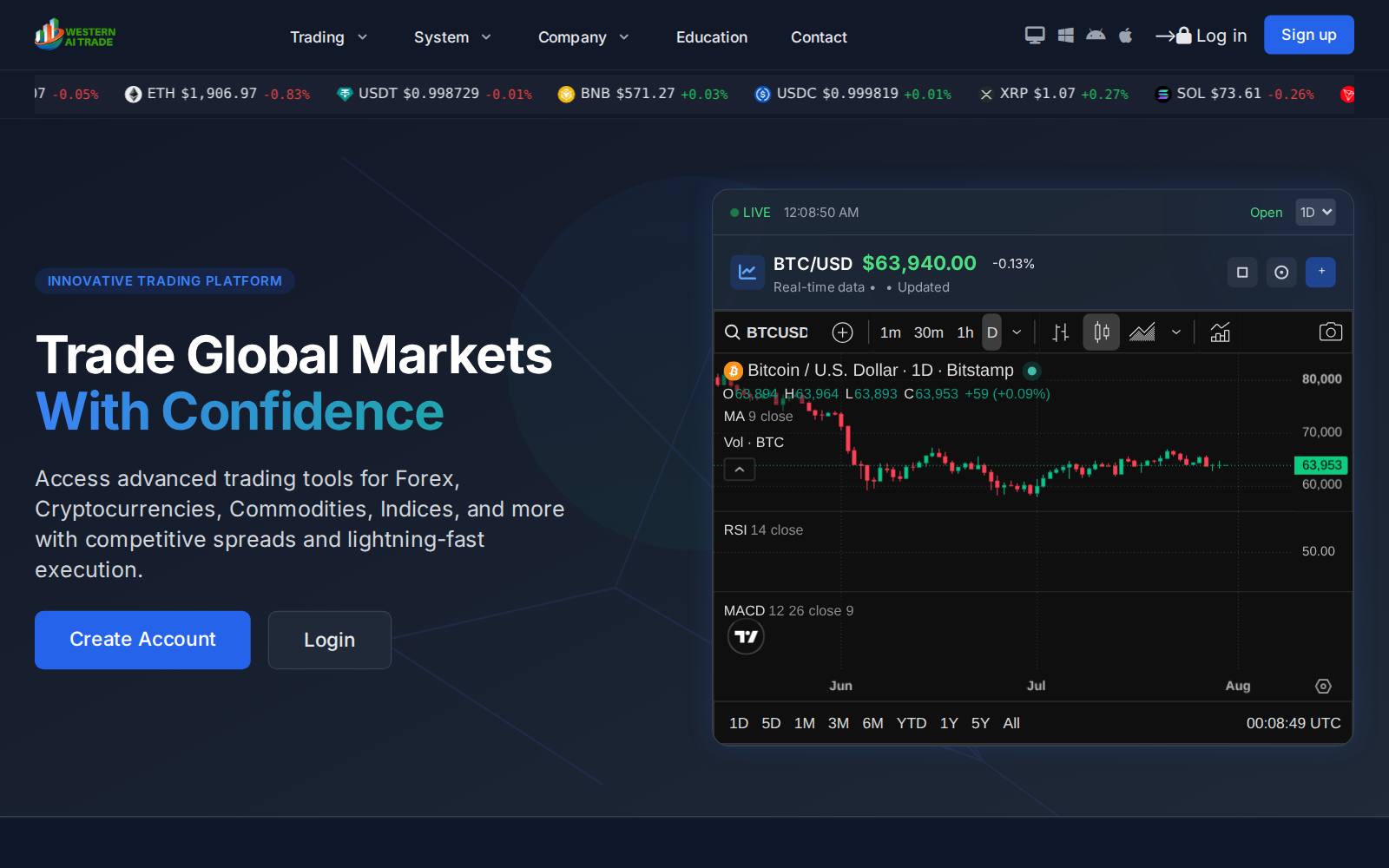Open the 1D timeframe dropdown
This screenshot has height=868, width=1389.
coord(1315,213)
